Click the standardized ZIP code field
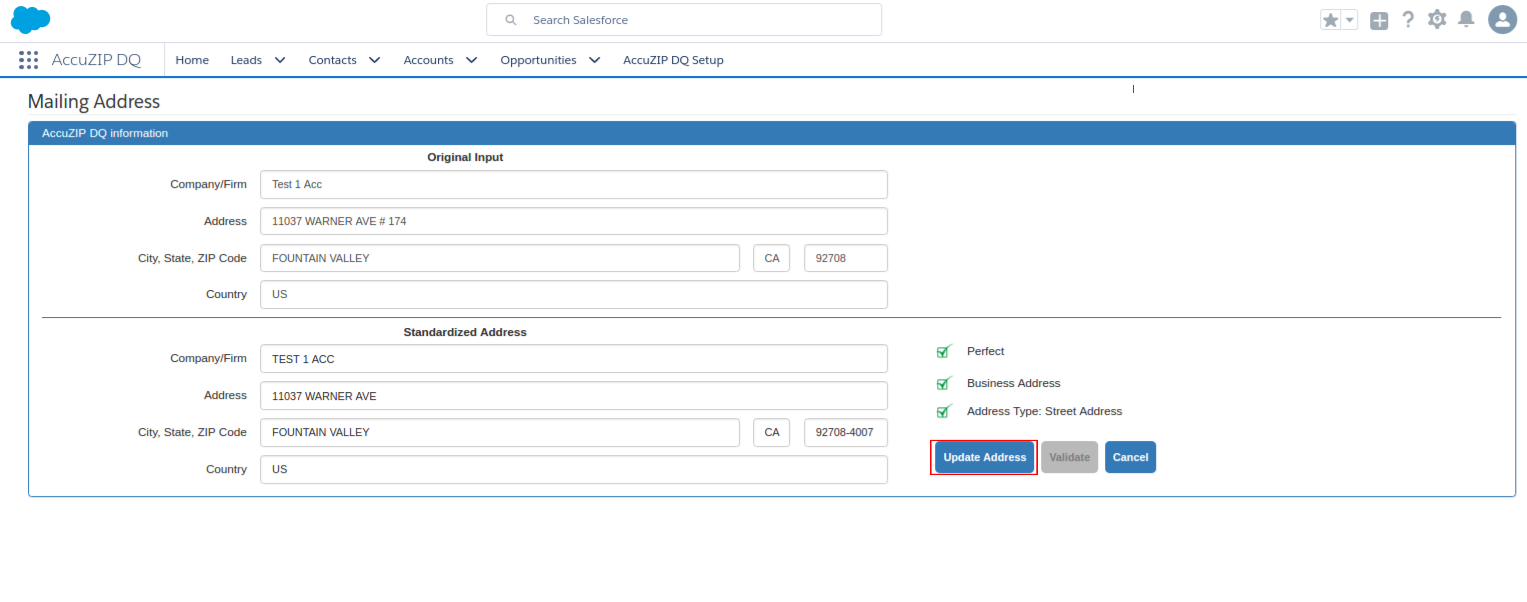Viewport: 1527px width, 602px height. pyautogui.click(x=845, y=432)
